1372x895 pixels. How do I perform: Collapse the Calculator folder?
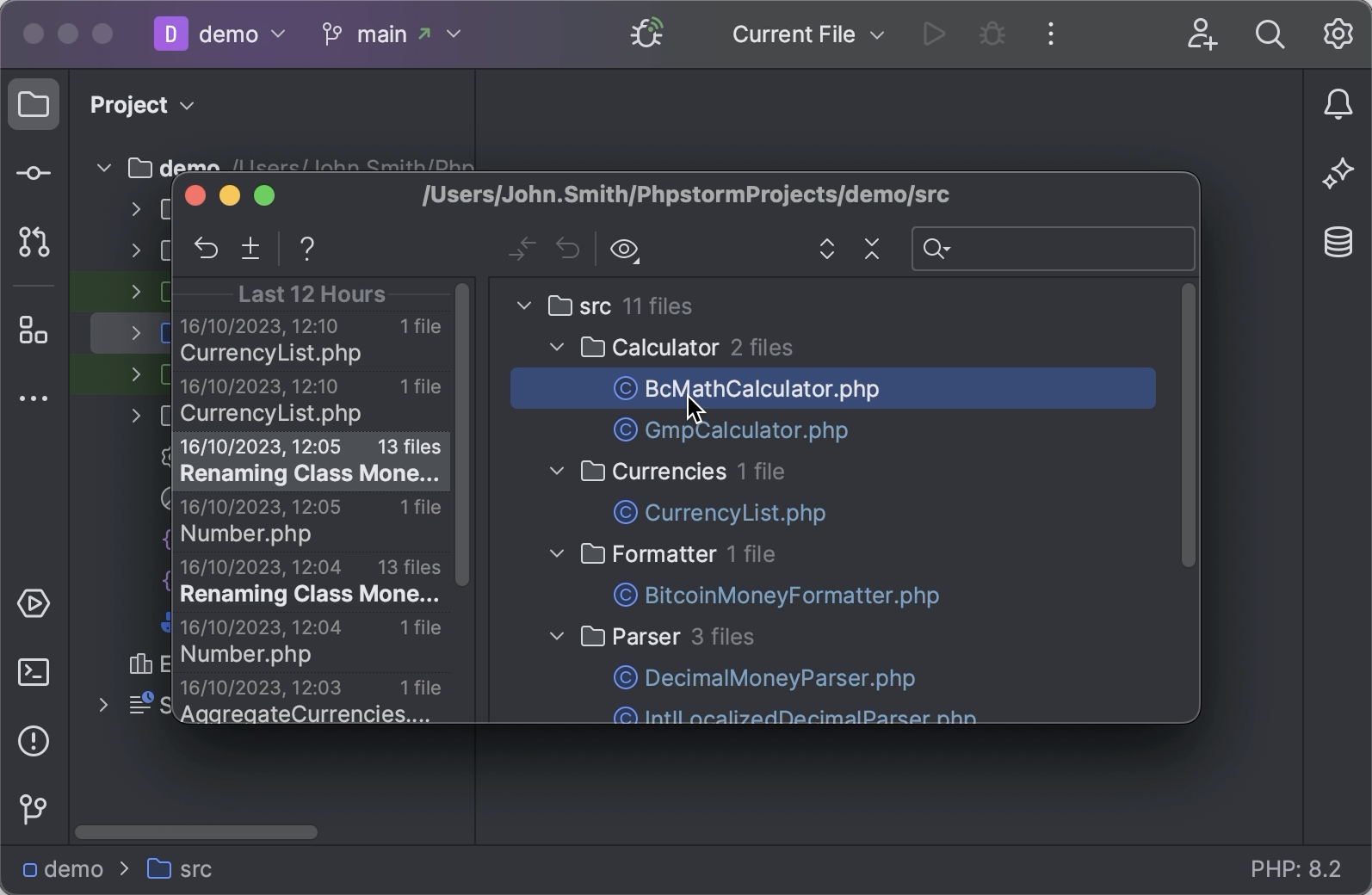coord(557,348)
